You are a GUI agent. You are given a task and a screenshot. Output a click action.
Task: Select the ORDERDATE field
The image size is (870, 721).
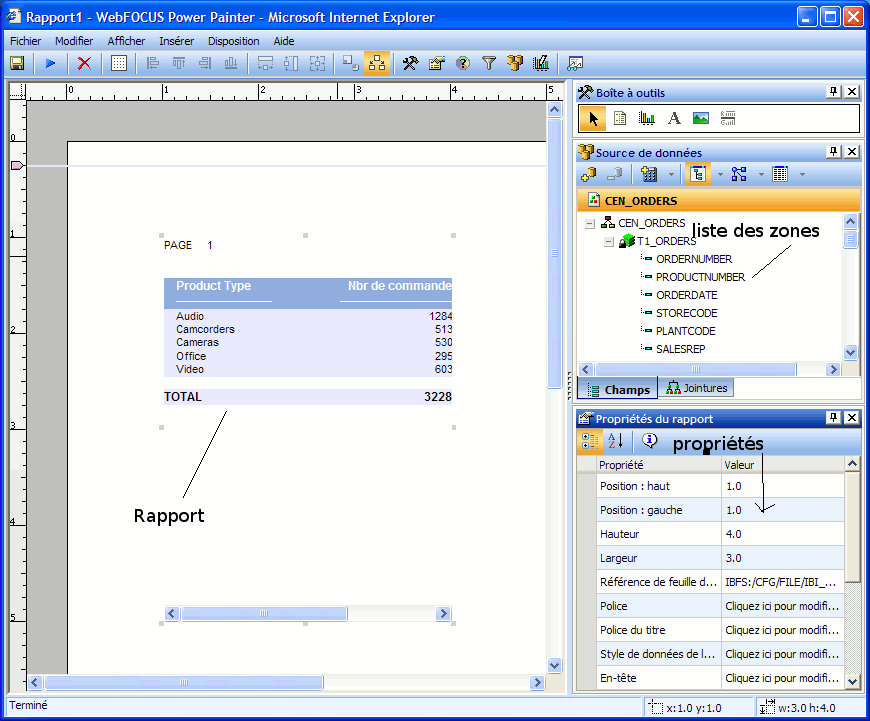pos(686,295)
